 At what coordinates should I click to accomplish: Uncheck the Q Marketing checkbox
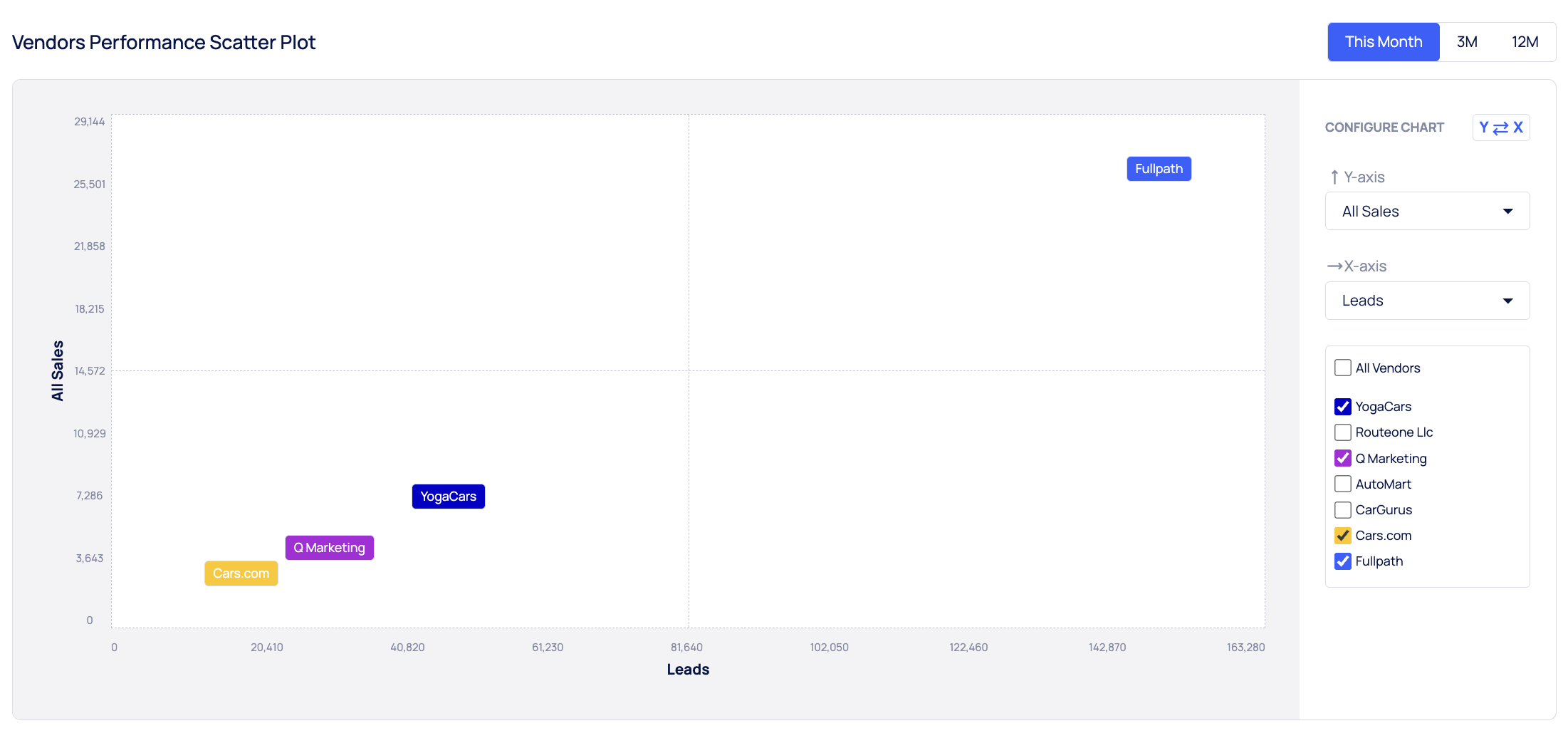pyautogui.click(x=1343, y=458)
